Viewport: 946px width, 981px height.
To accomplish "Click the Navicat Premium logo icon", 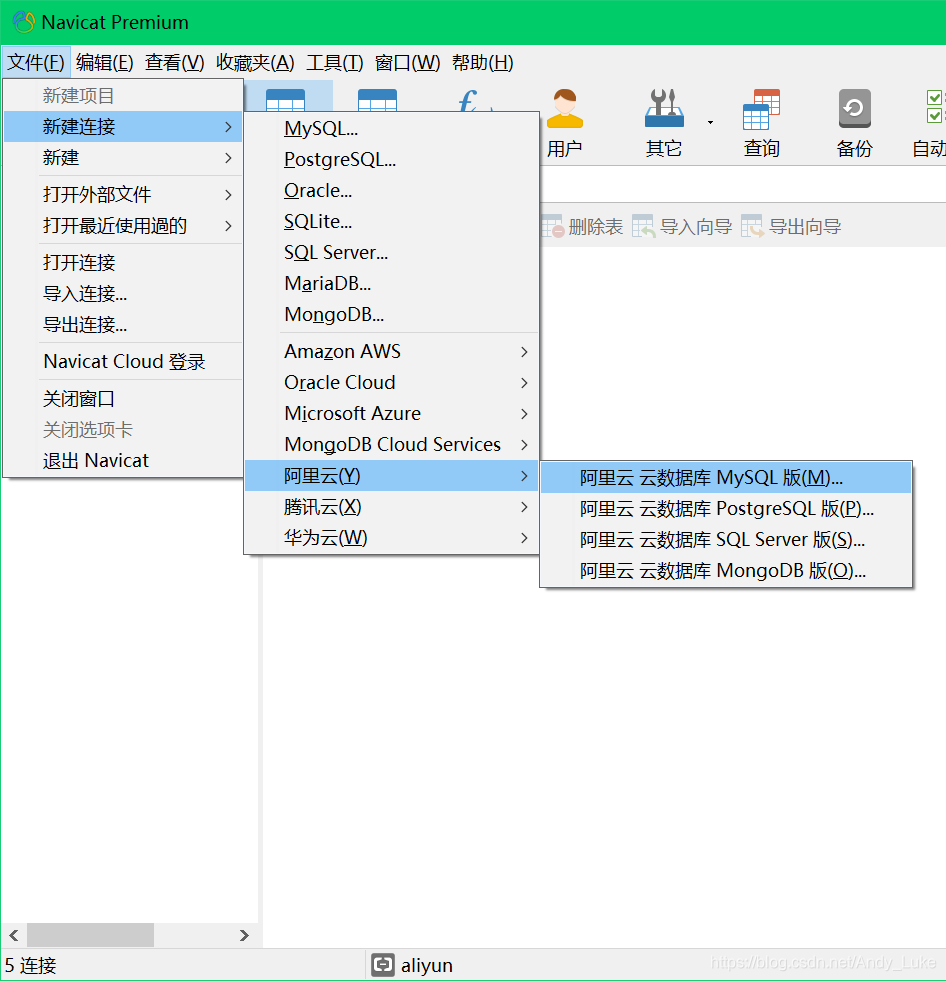I will (x=24, y=22).
